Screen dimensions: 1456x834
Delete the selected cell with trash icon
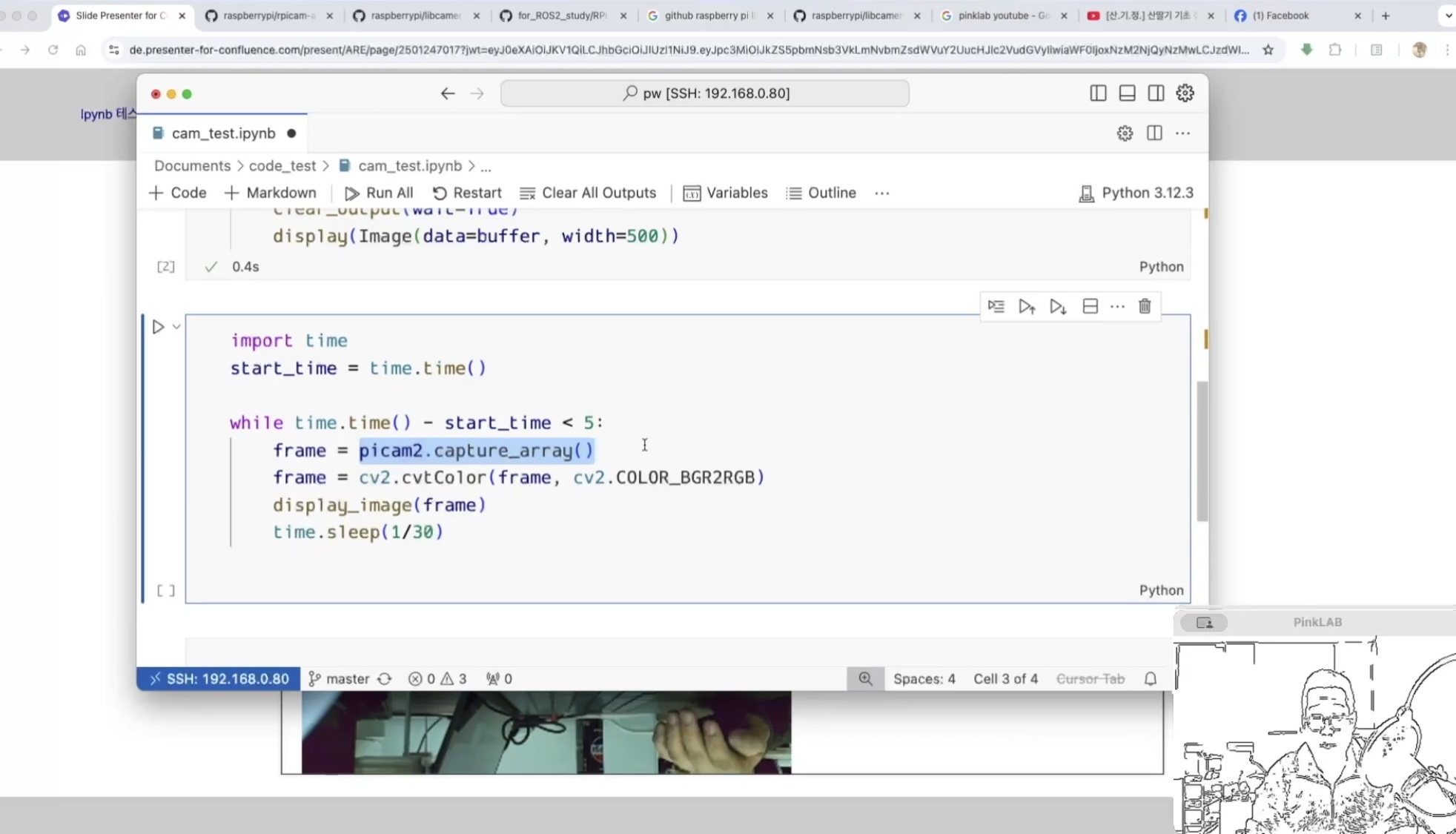tap(1145, 306)
